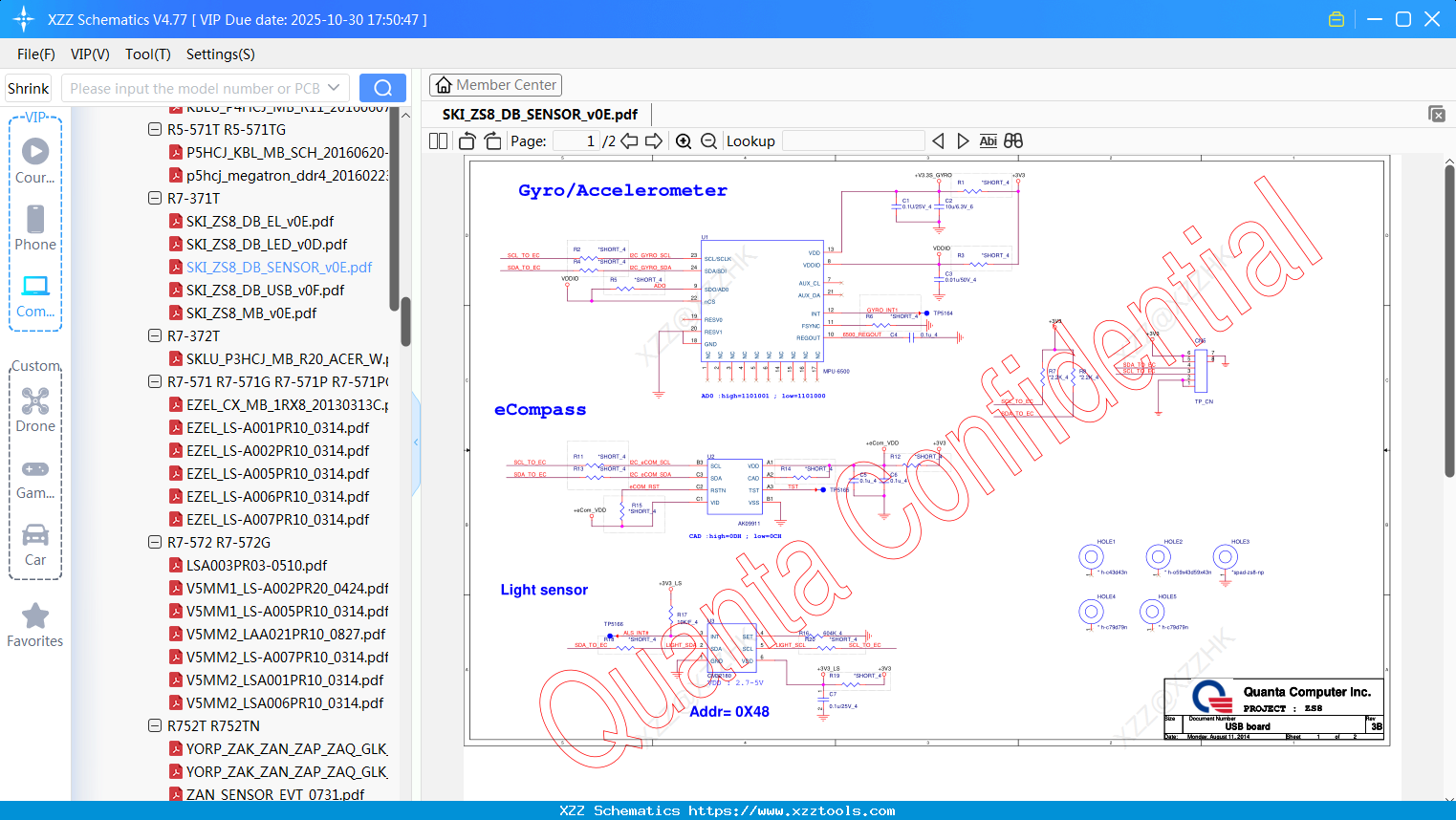Click the PDF icon beside SKI_ZS8_MB_v0E.pdf
1456x820 pixels.
point(176,313)
